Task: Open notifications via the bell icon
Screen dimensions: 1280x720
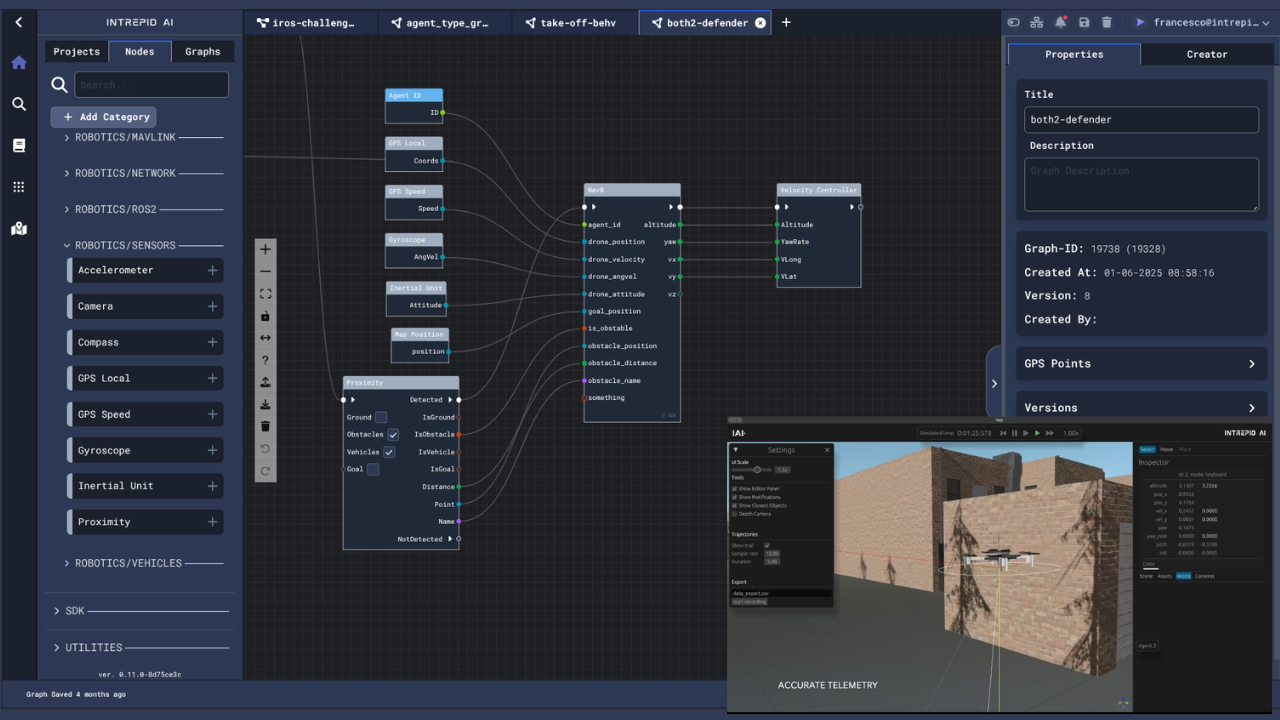Action: click(1060, 21)
